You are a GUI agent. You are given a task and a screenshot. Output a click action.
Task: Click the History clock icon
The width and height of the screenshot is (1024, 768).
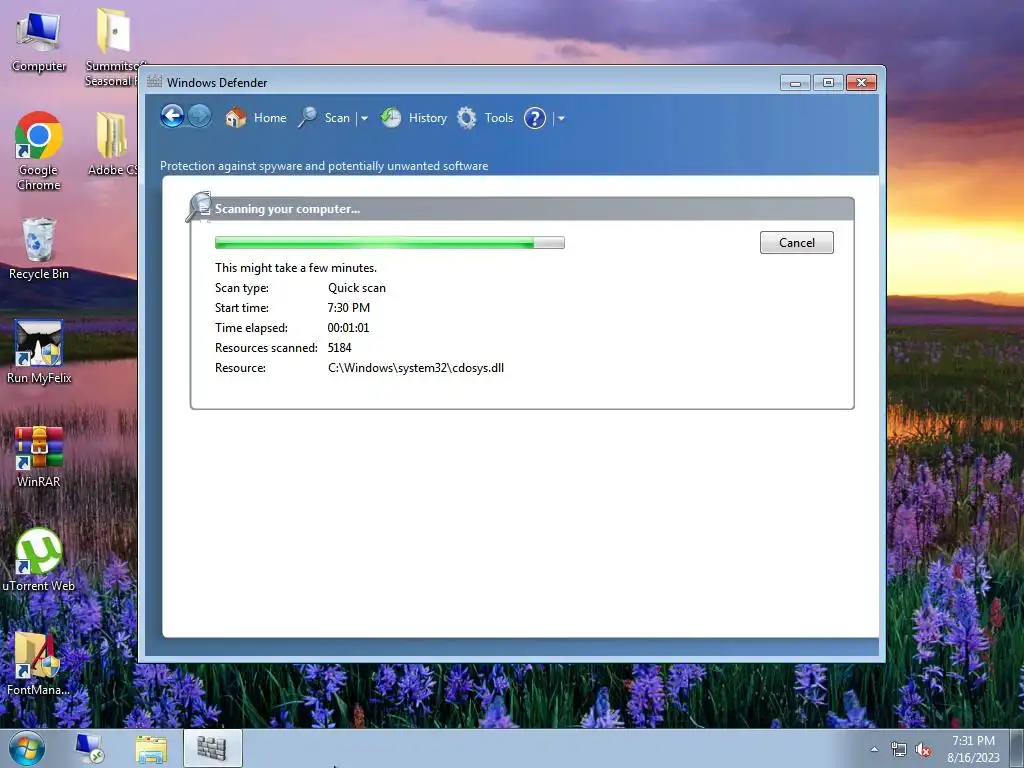391,118
